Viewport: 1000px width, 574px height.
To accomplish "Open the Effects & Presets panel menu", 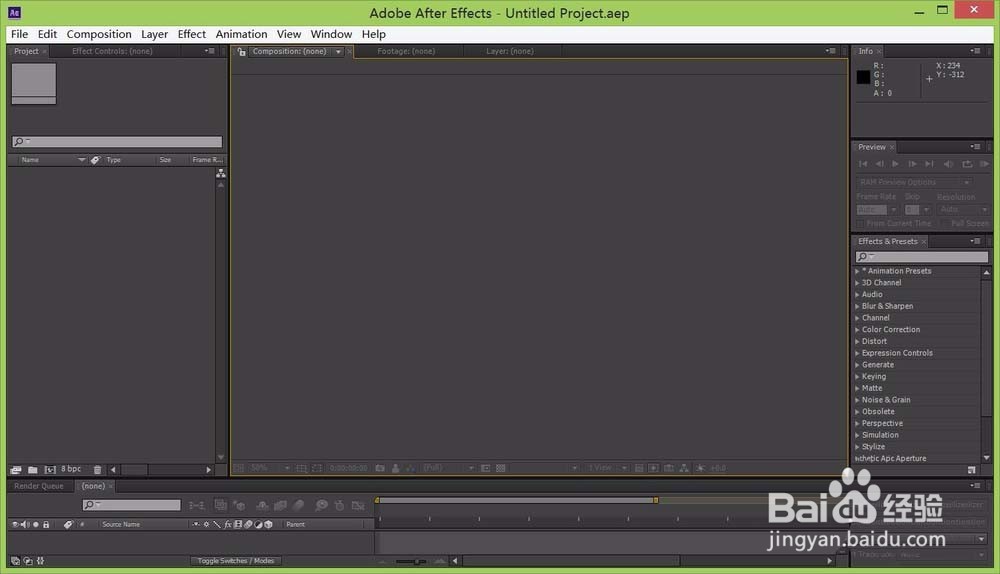I will (975, 241).
